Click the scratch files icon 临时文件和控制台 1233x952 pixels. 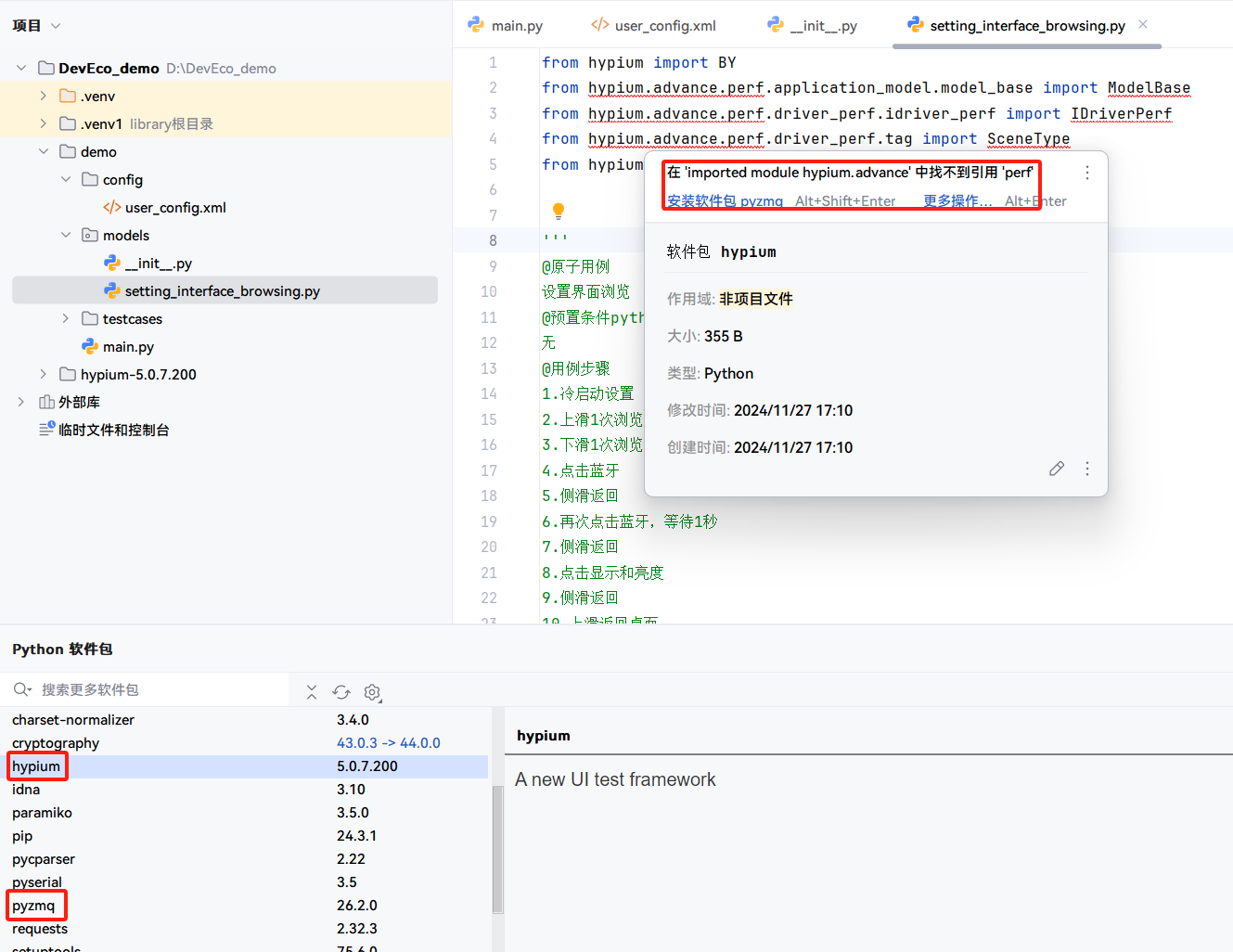point(46,429)
